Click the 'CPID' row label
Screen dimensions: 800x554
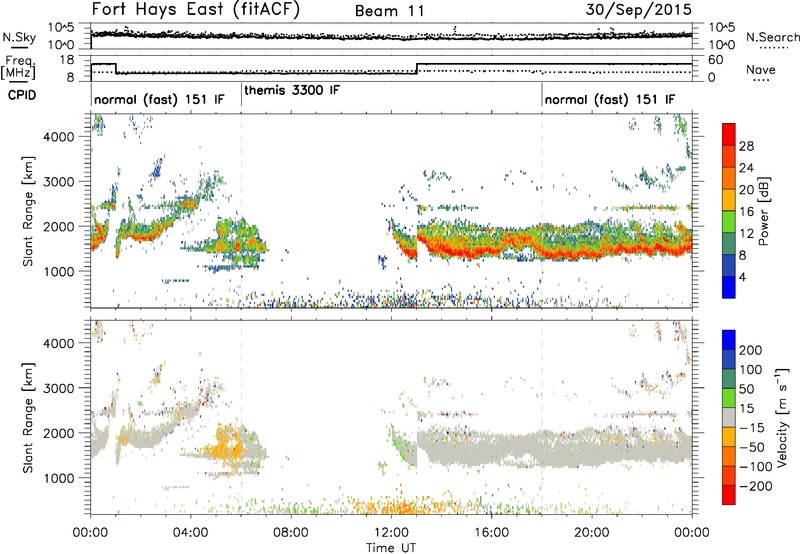(22, 95)
